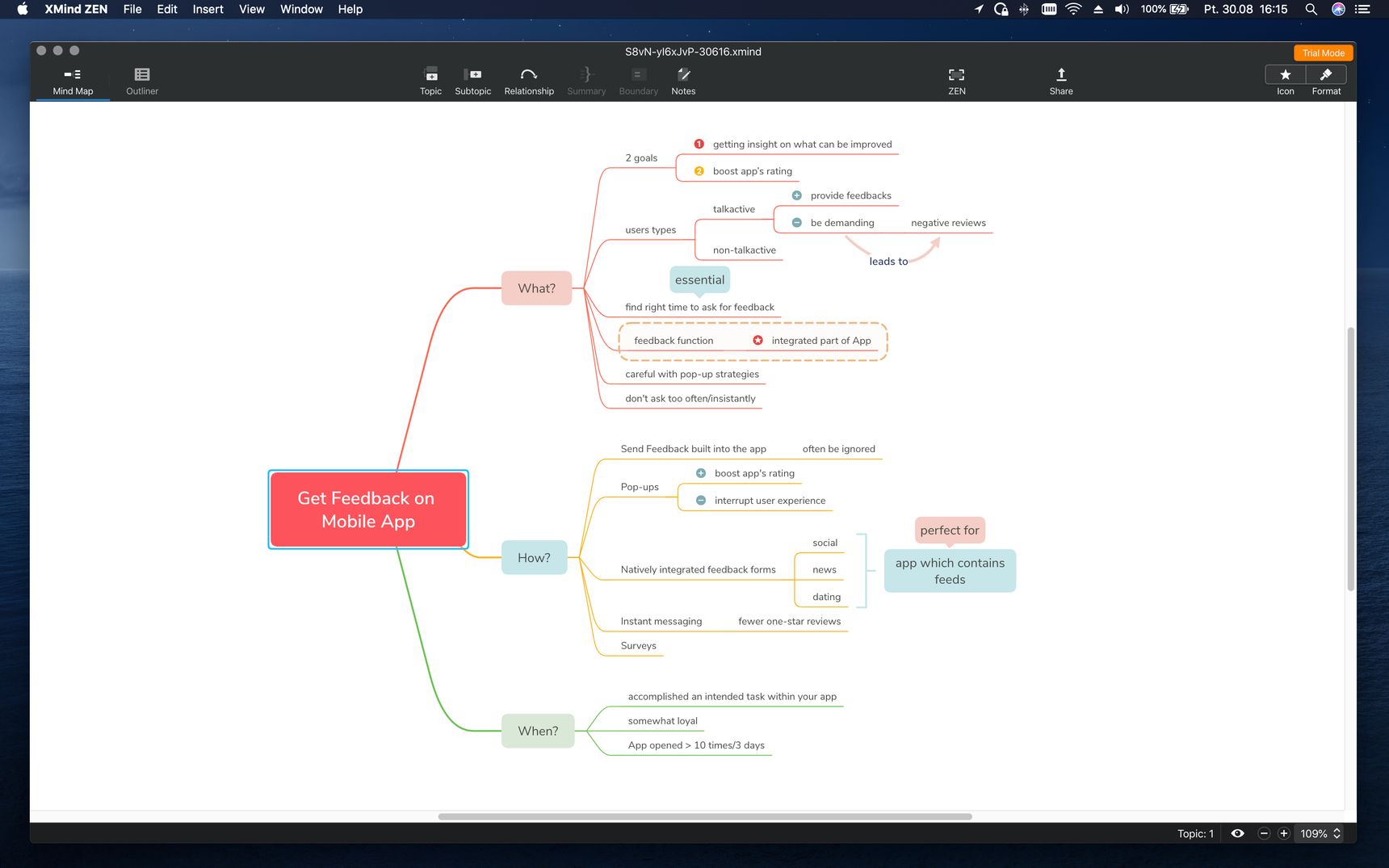Open the View menu
Image resolution: width=1389 pixels, height=868 pixels.
pos(252,9)
